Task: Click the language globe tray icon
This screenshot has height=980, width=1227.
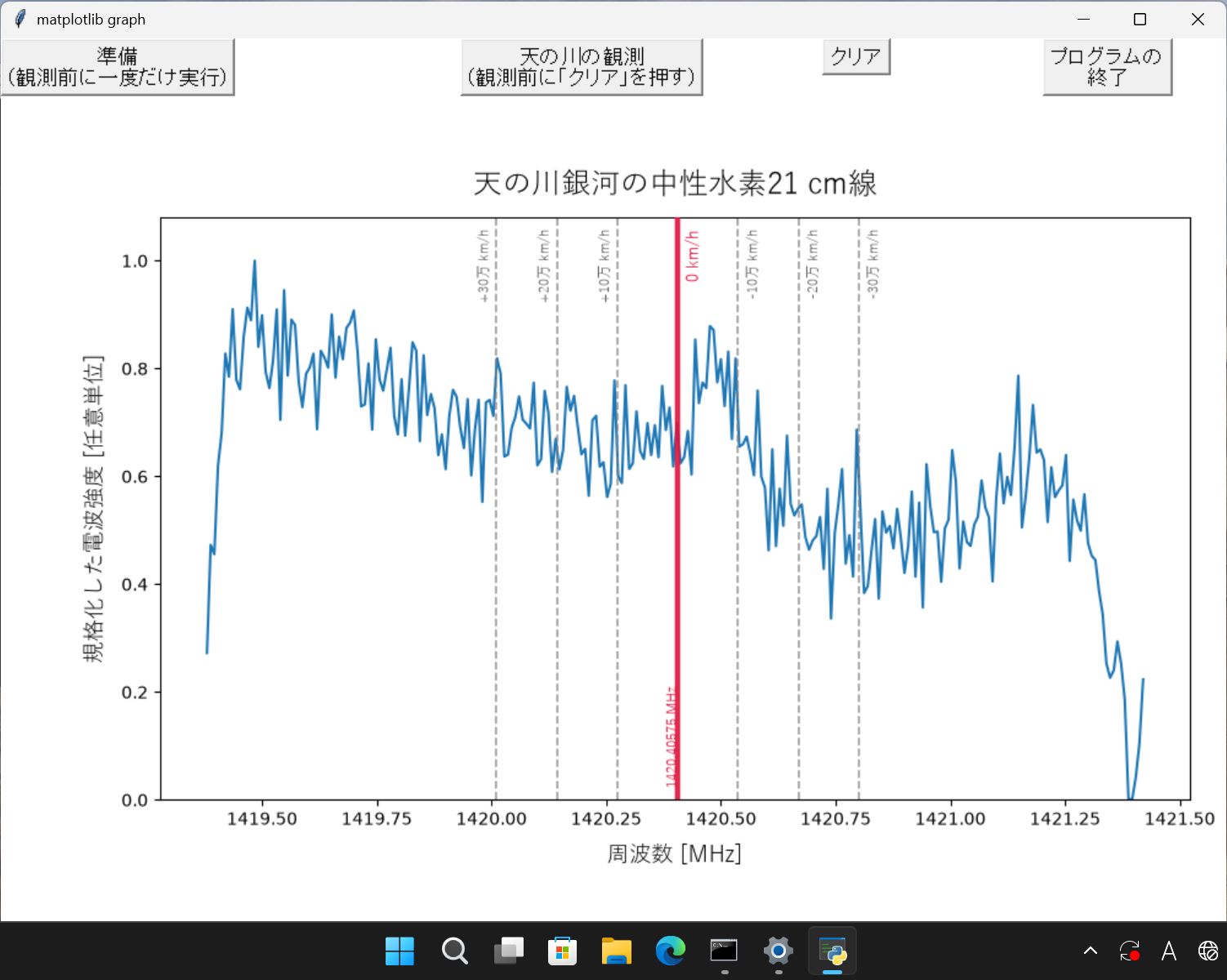Action: (1208, 951)
